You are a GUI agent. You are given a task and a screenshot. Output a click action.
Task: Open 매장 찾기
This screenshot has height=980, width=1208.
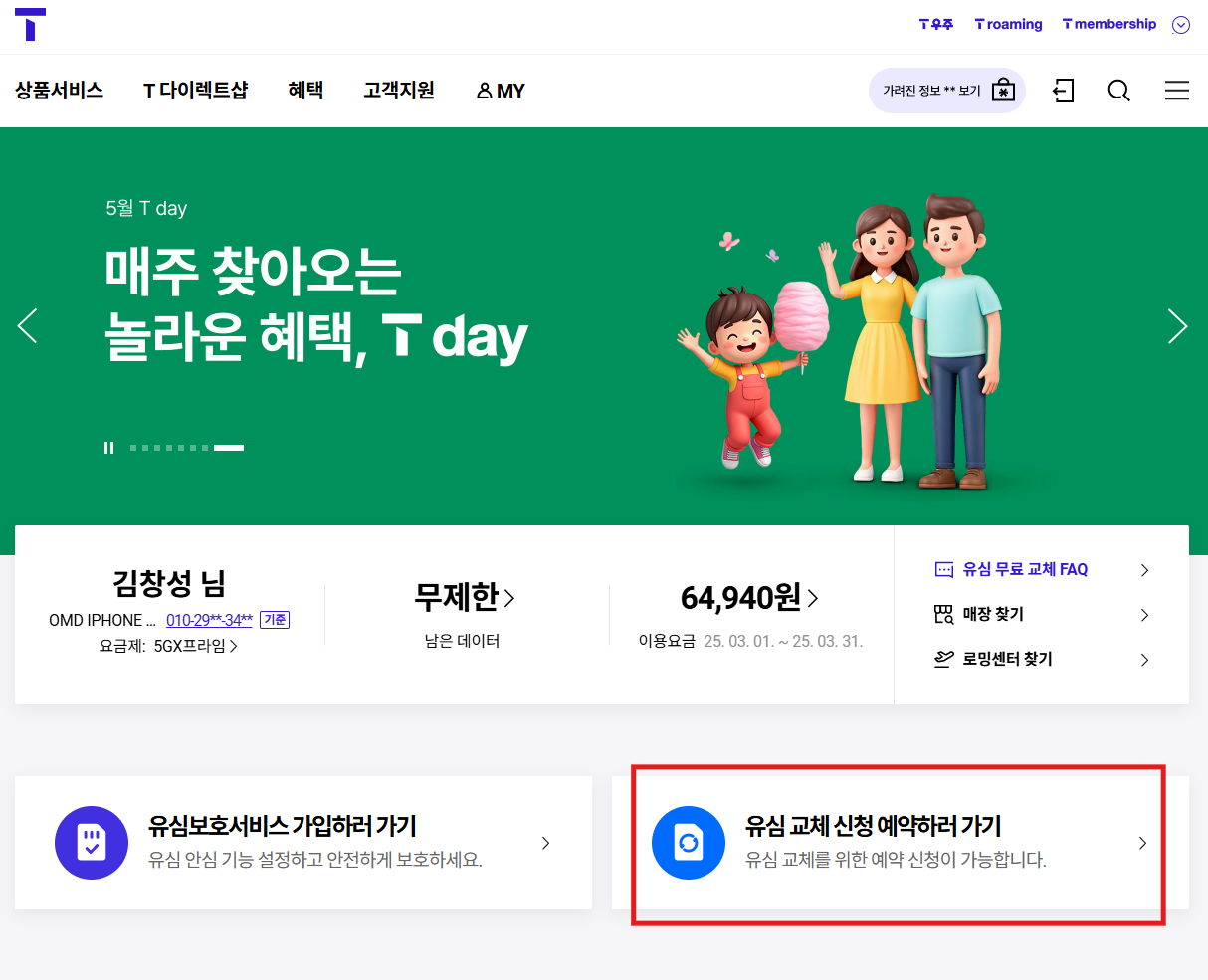pos(1042,614)
